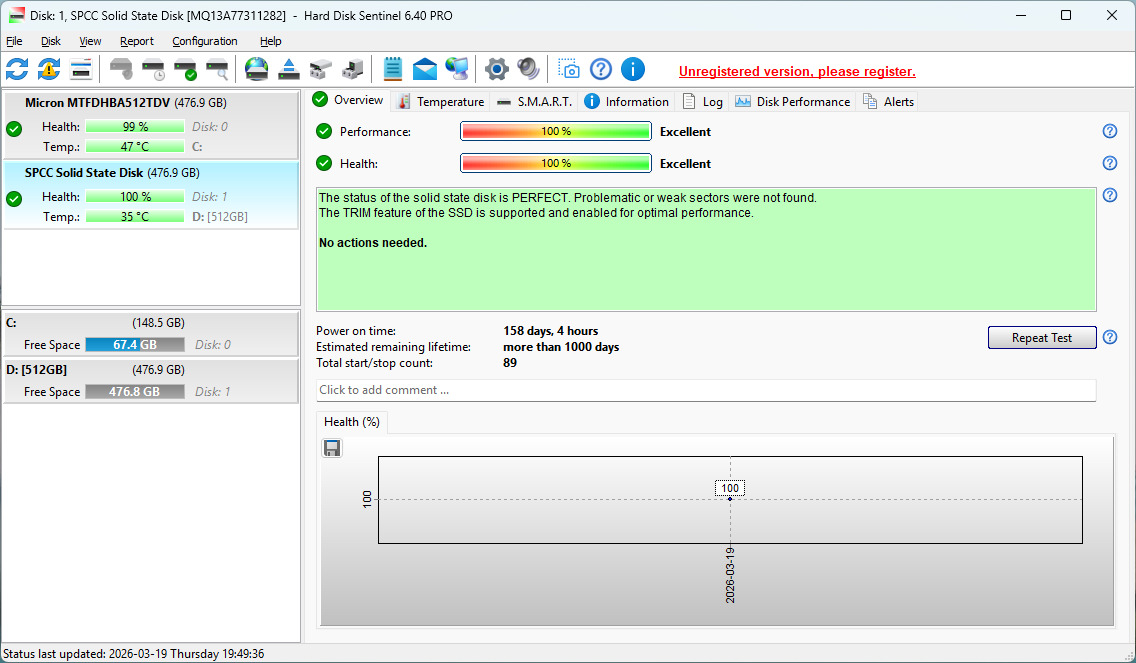Viewport: 1136px width, 663px height.
Task: Select the D: [512GB] partition entry
Action: 151,380
